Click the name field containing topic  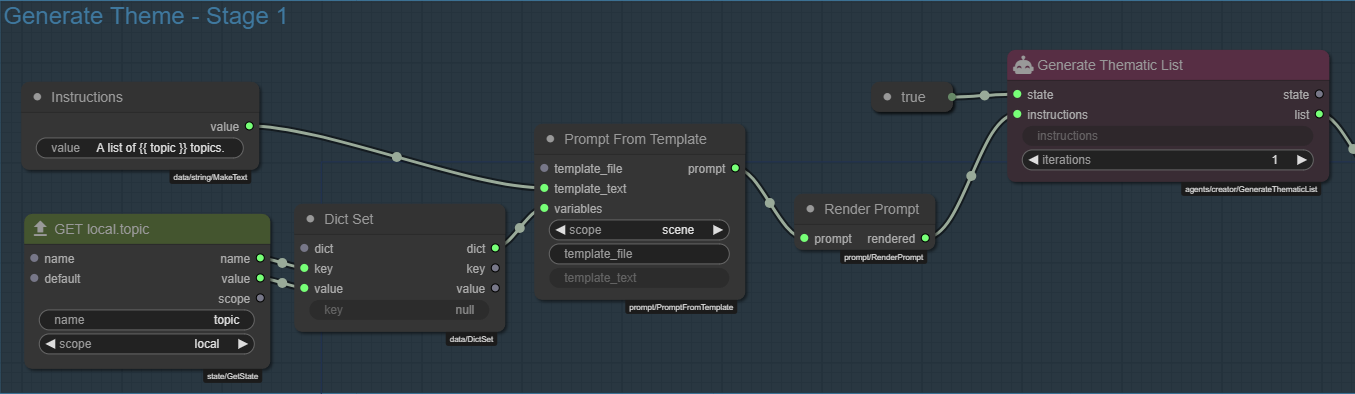click(x=146, y=320)
